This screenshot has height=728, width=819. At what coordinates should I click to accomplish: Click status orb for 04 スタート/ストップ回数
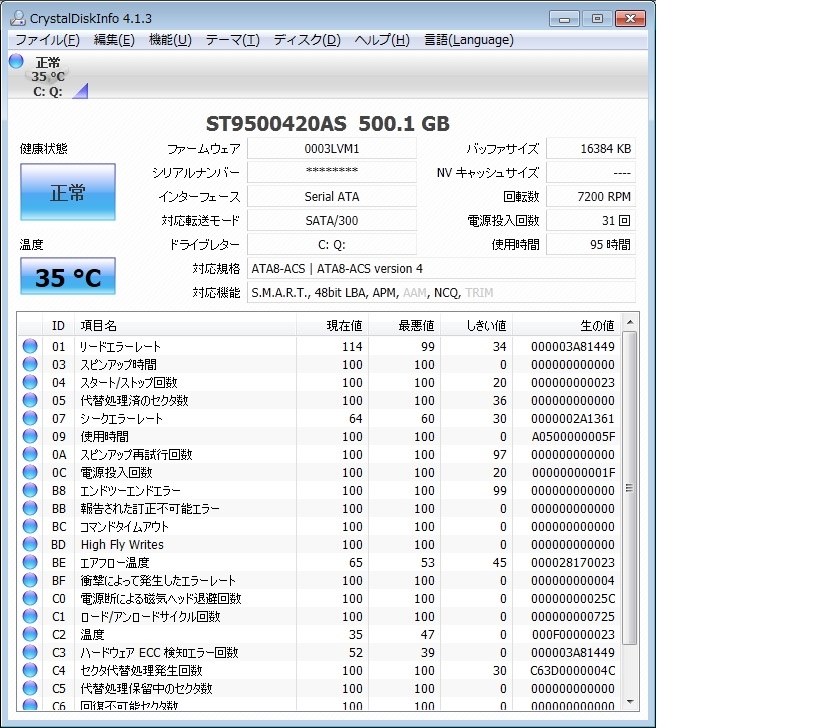30,382
